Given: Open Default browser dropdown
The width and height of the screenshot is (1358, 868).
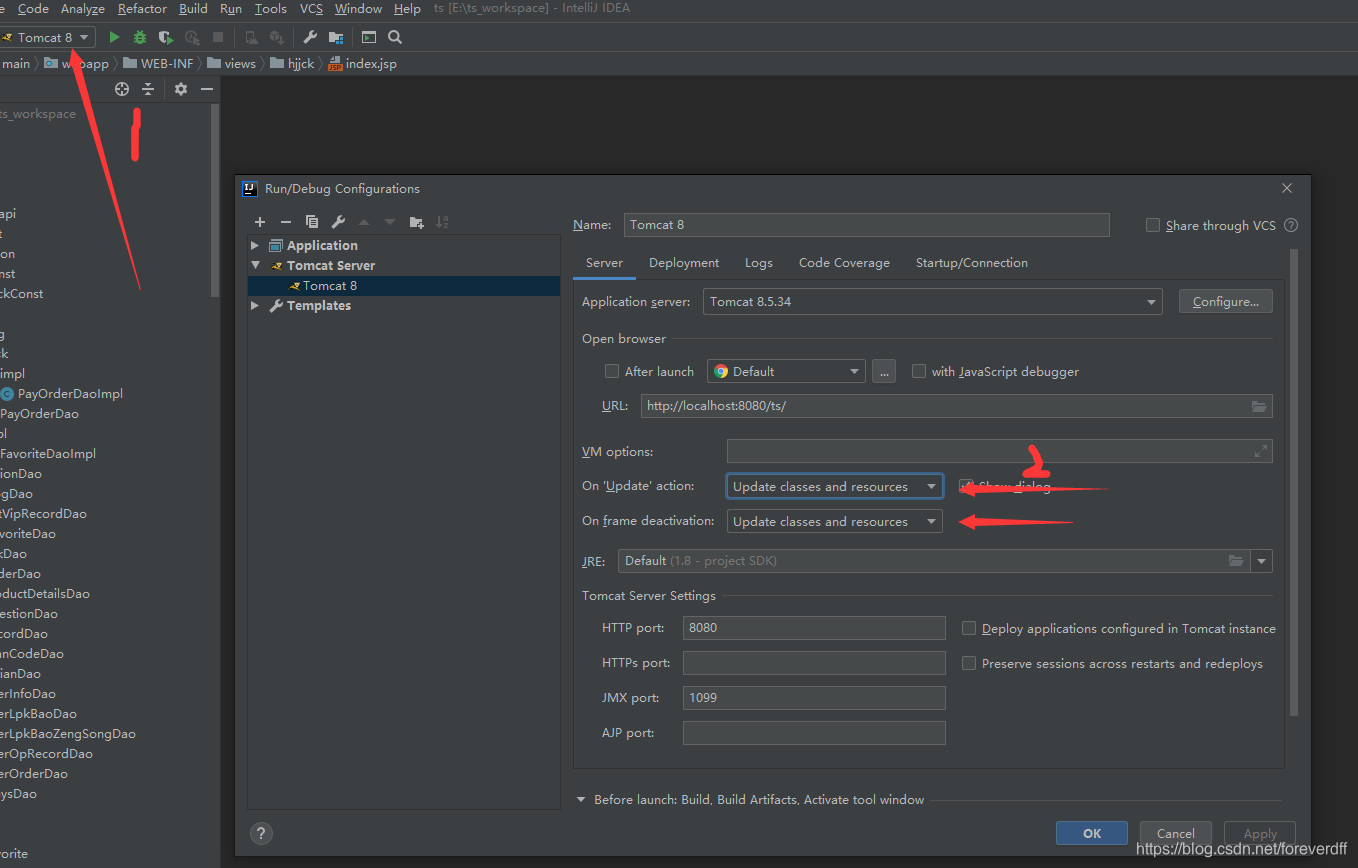Looking at the screenshot, I should (x=786, y=371).
